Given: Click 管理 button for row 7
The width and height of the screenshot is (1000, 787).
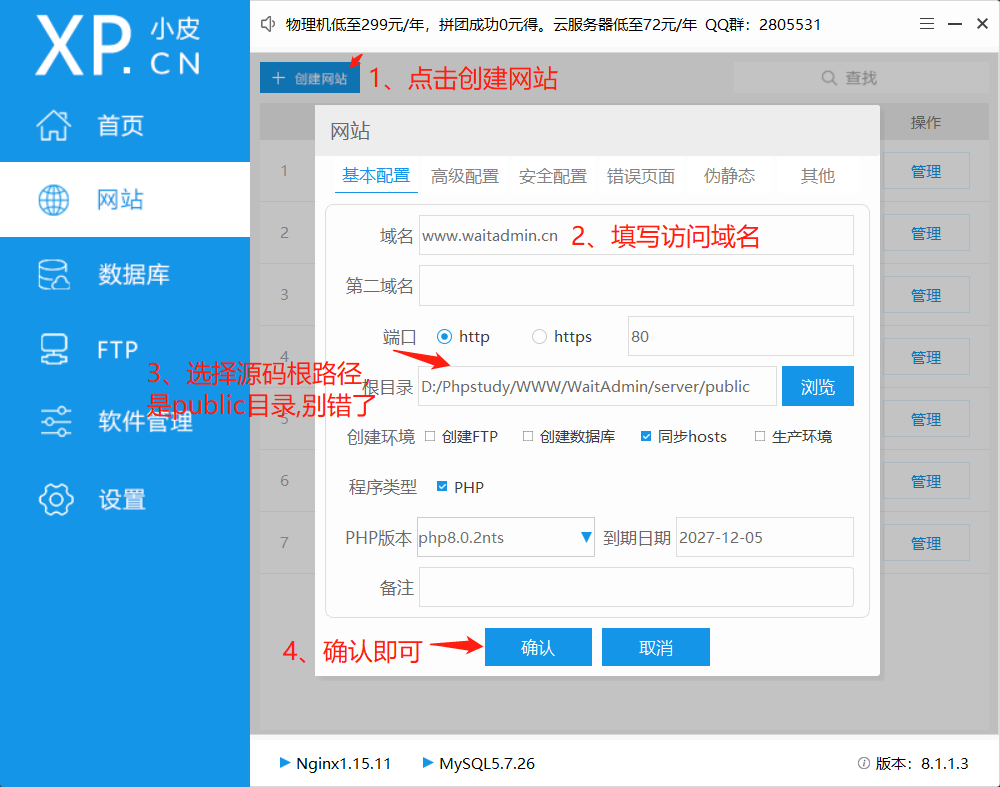Looking at the screenshot, I should tap(926, 543).
